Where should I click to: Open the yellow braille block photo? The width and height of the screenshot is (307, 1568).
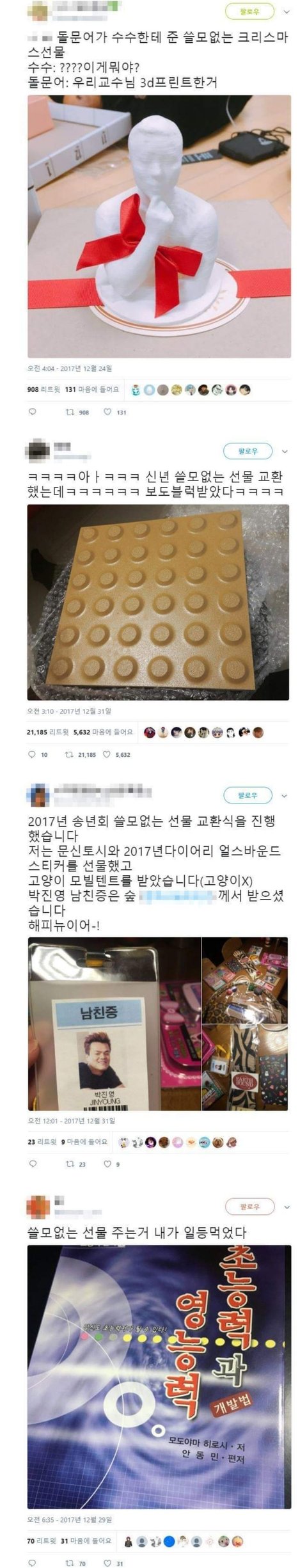(x=158, y=602)
